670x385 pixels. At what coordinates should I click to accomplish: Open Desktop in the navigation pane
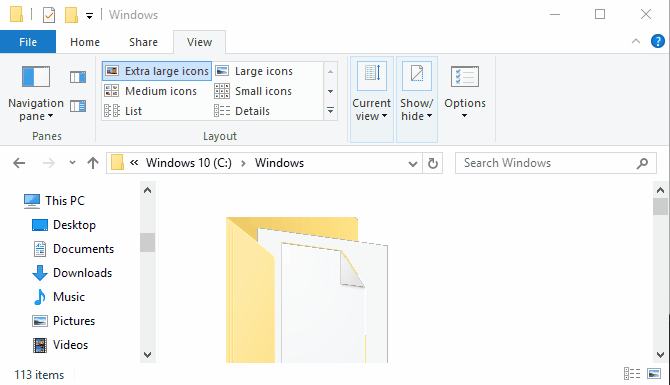click(64, 225)
